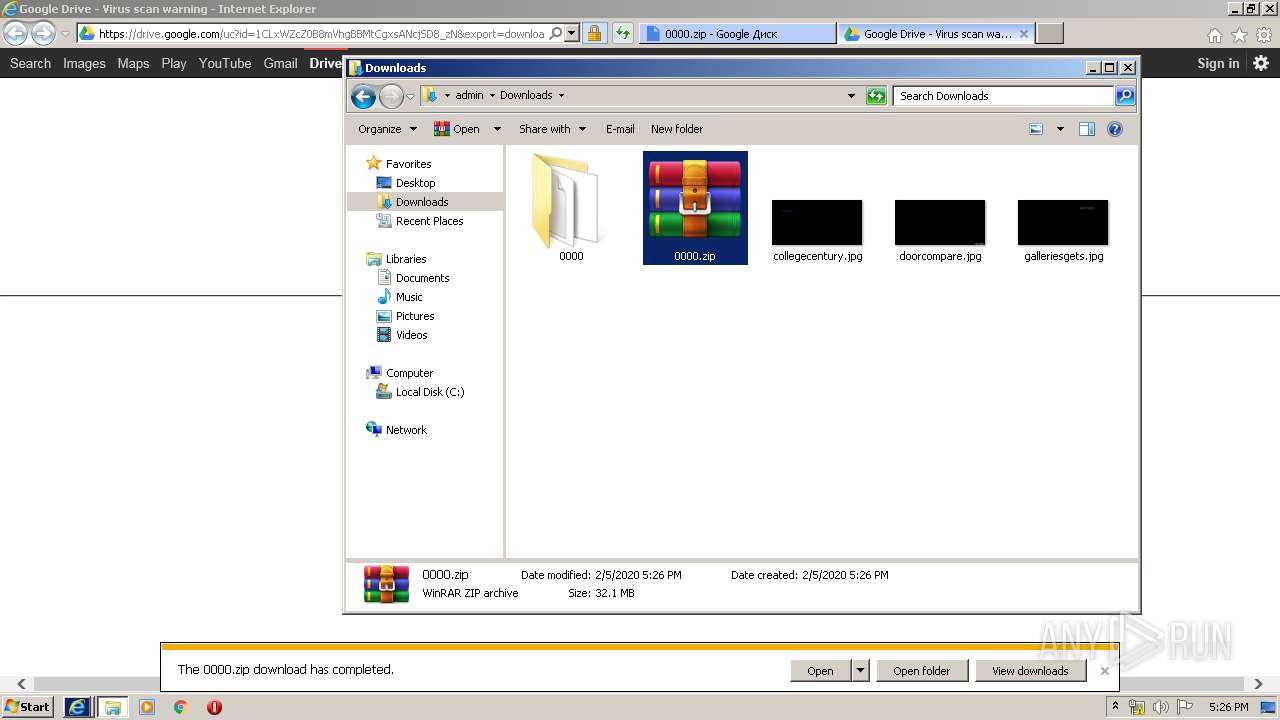Click New folder in toolbar
The height and width of the screenshot is (720, 1280).
(x=677, y=129)
